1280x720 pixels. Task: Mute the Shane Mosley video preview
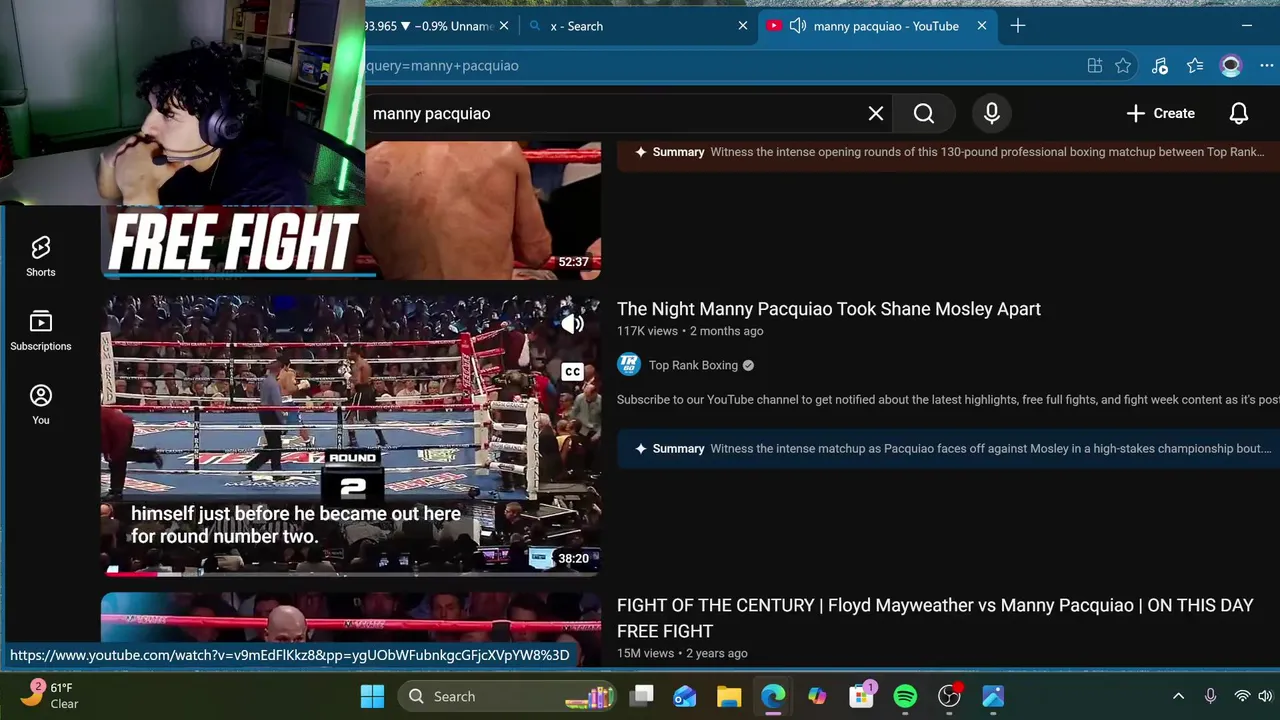click(572, 322)
